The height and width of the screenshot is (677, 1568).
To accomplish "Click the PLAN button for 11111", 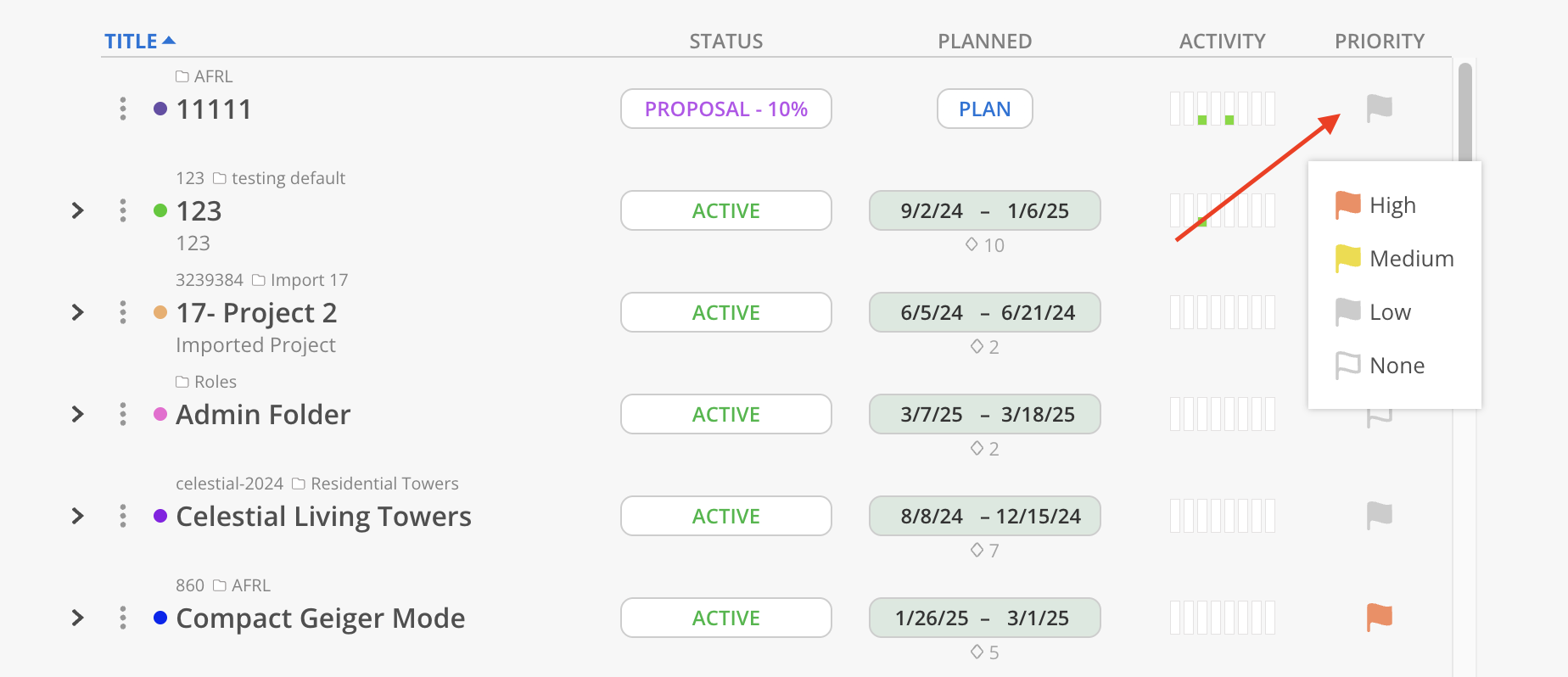I will (985, 109).
